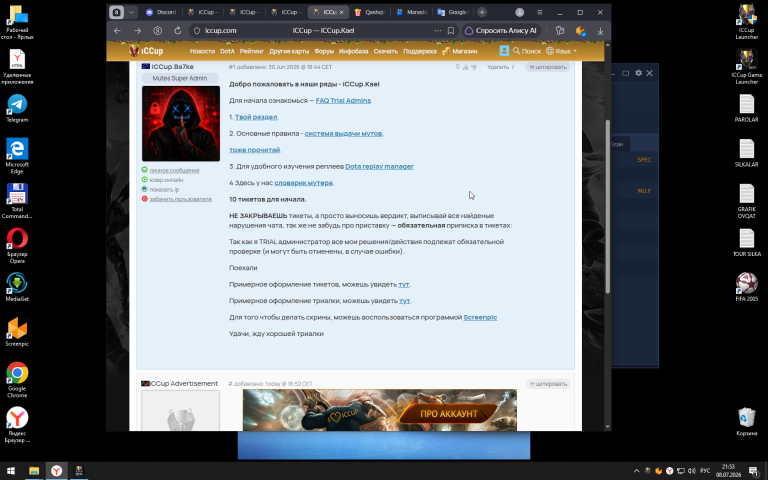Open the blue user profile icon on ICCup header

click(x=504, y=50)
